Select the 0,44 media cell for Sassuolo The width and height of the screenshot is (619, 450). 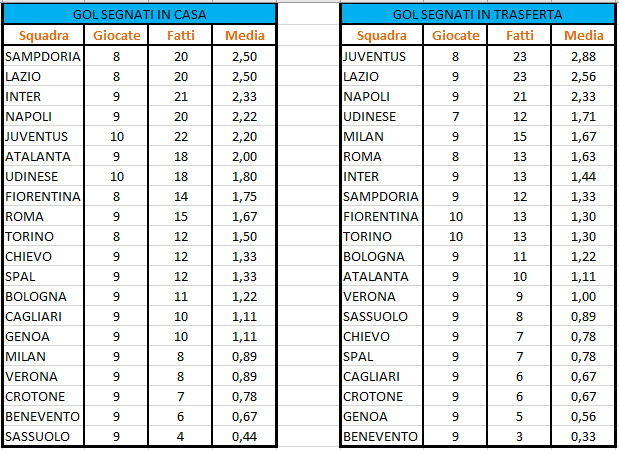click(244, 436)
